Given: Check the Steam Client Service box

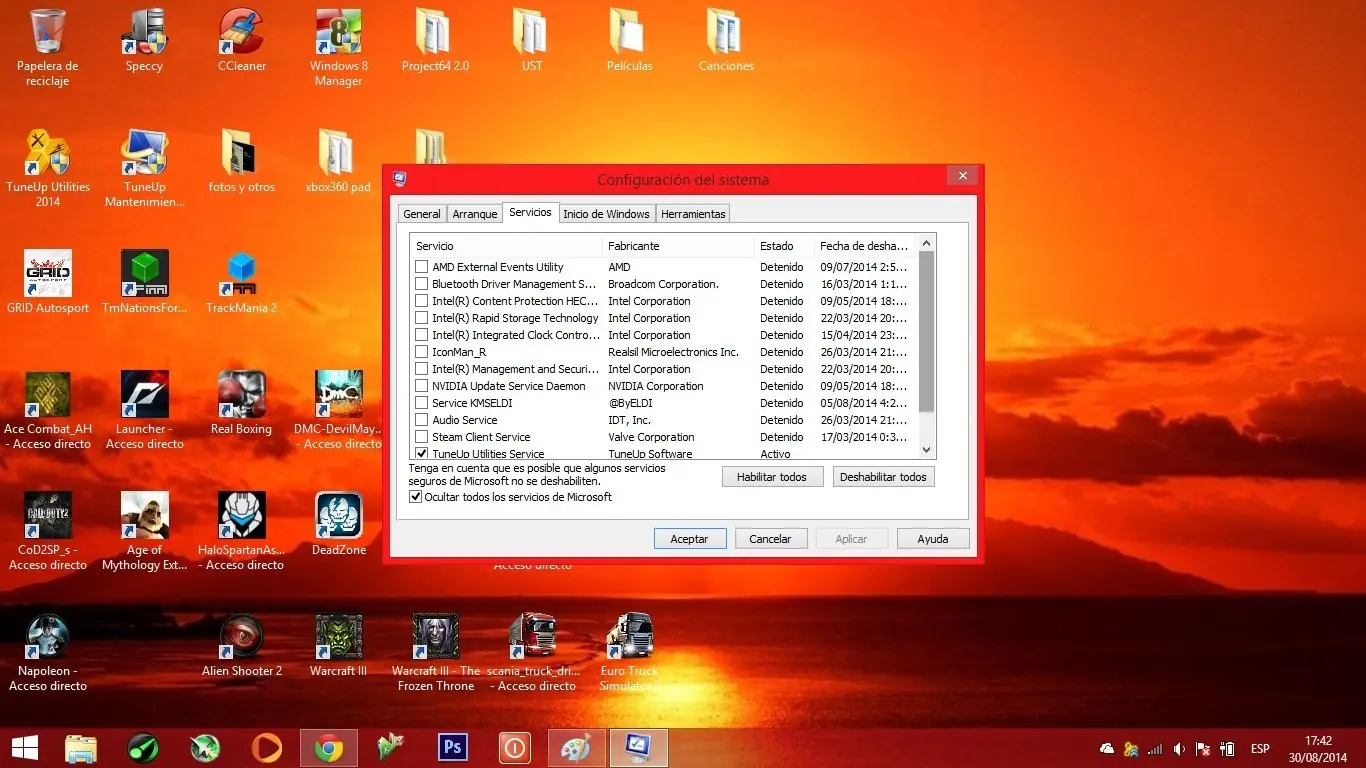Looking at the screenshot, I should click(422, 437).
